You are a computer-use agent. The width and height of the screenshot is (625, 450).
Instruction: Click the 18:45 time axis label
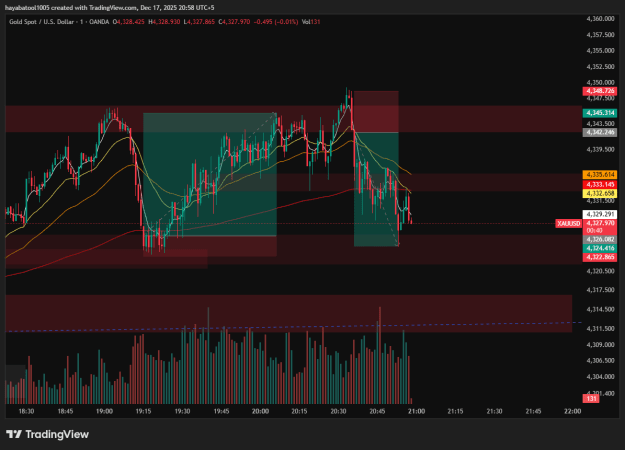click(x=65, y=411)
